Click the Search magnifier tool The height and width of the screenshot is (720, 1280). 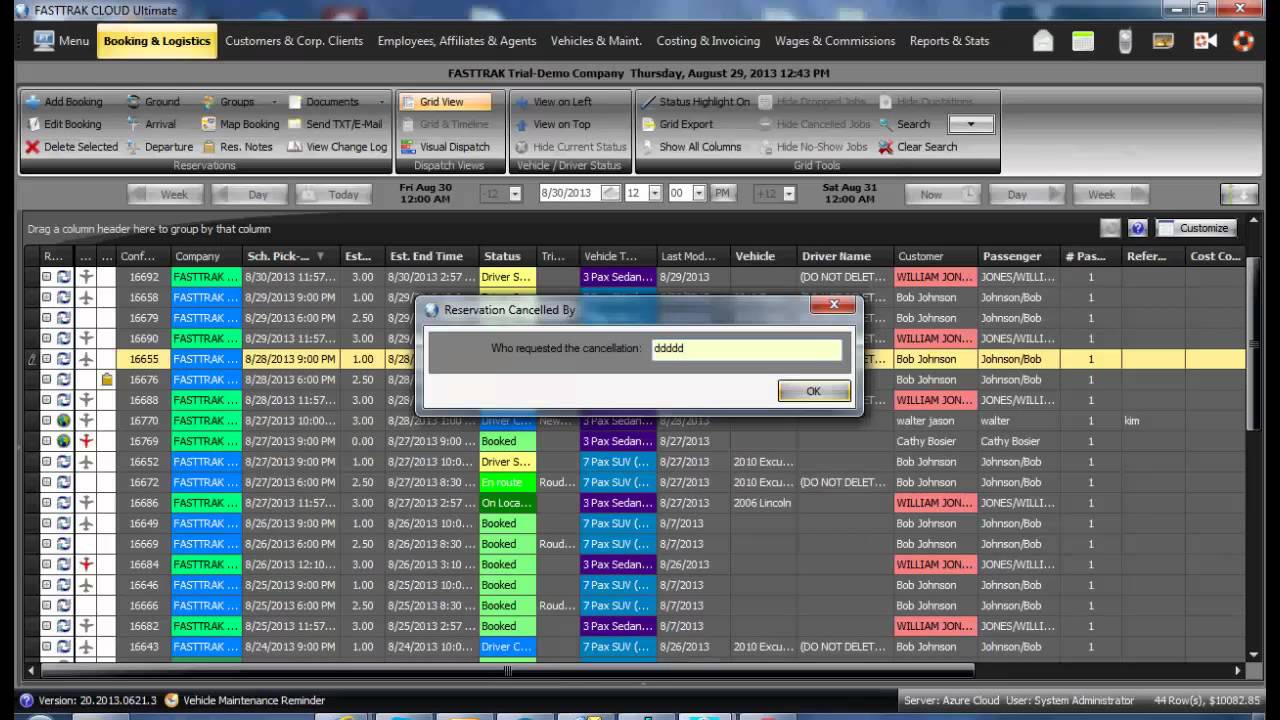point(886,124)
